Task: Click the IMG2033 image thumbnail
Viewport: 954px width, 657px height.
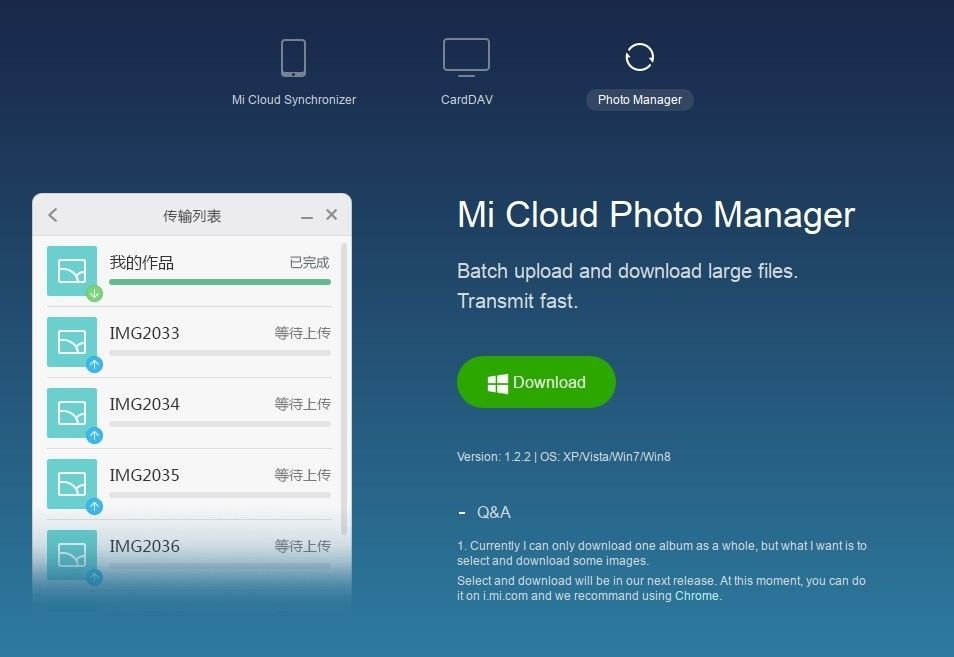Action: pos(72,342)
